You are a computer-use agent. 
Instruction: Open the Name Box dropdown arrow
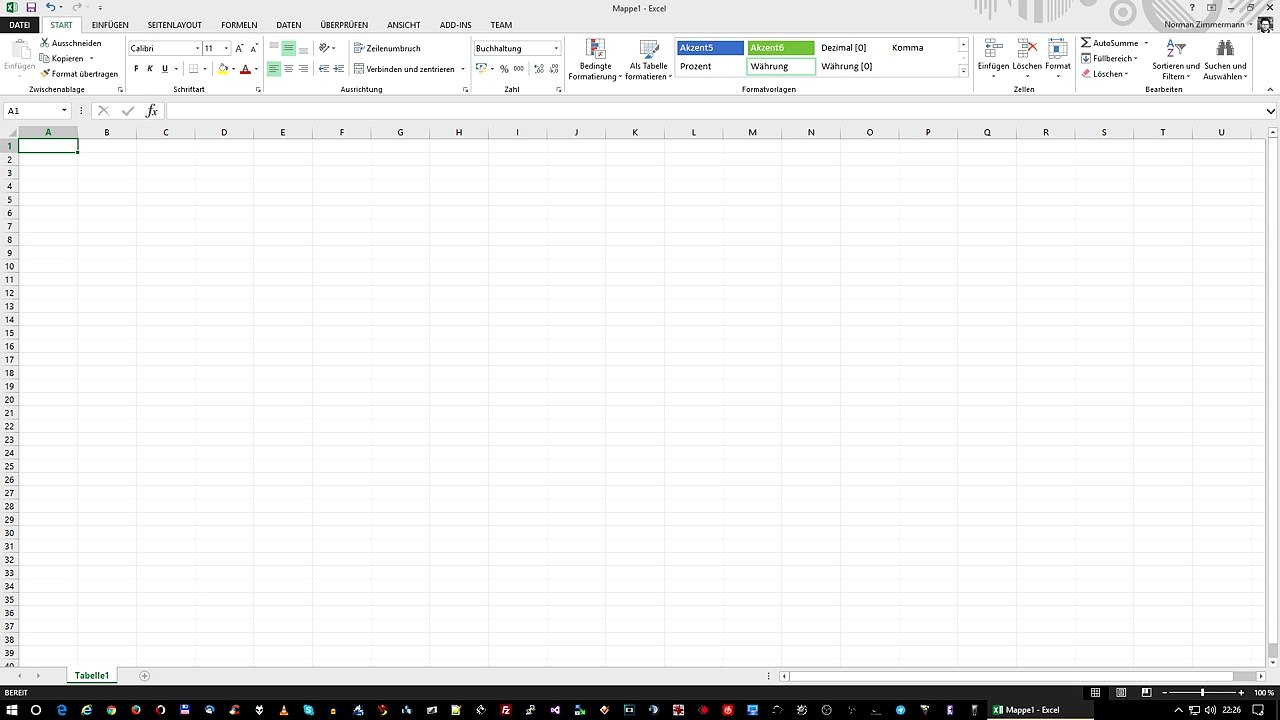point(64,111)
